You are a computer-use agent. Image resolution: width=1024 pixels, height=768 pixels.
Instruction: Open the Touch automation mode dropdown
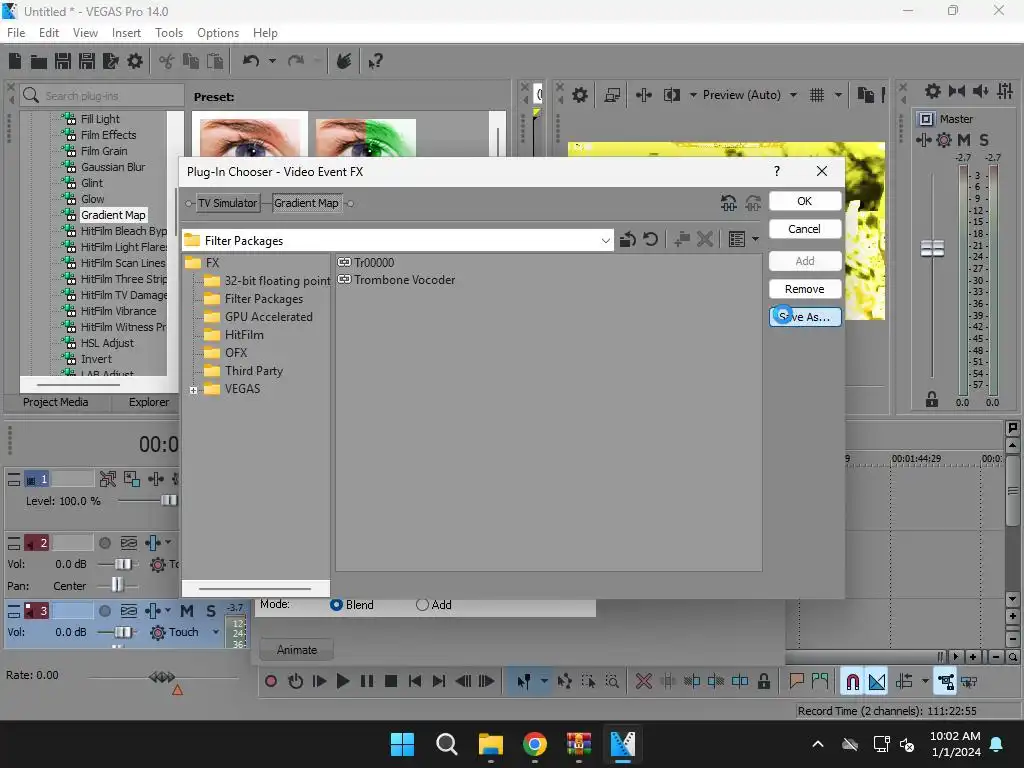(216, 632)
